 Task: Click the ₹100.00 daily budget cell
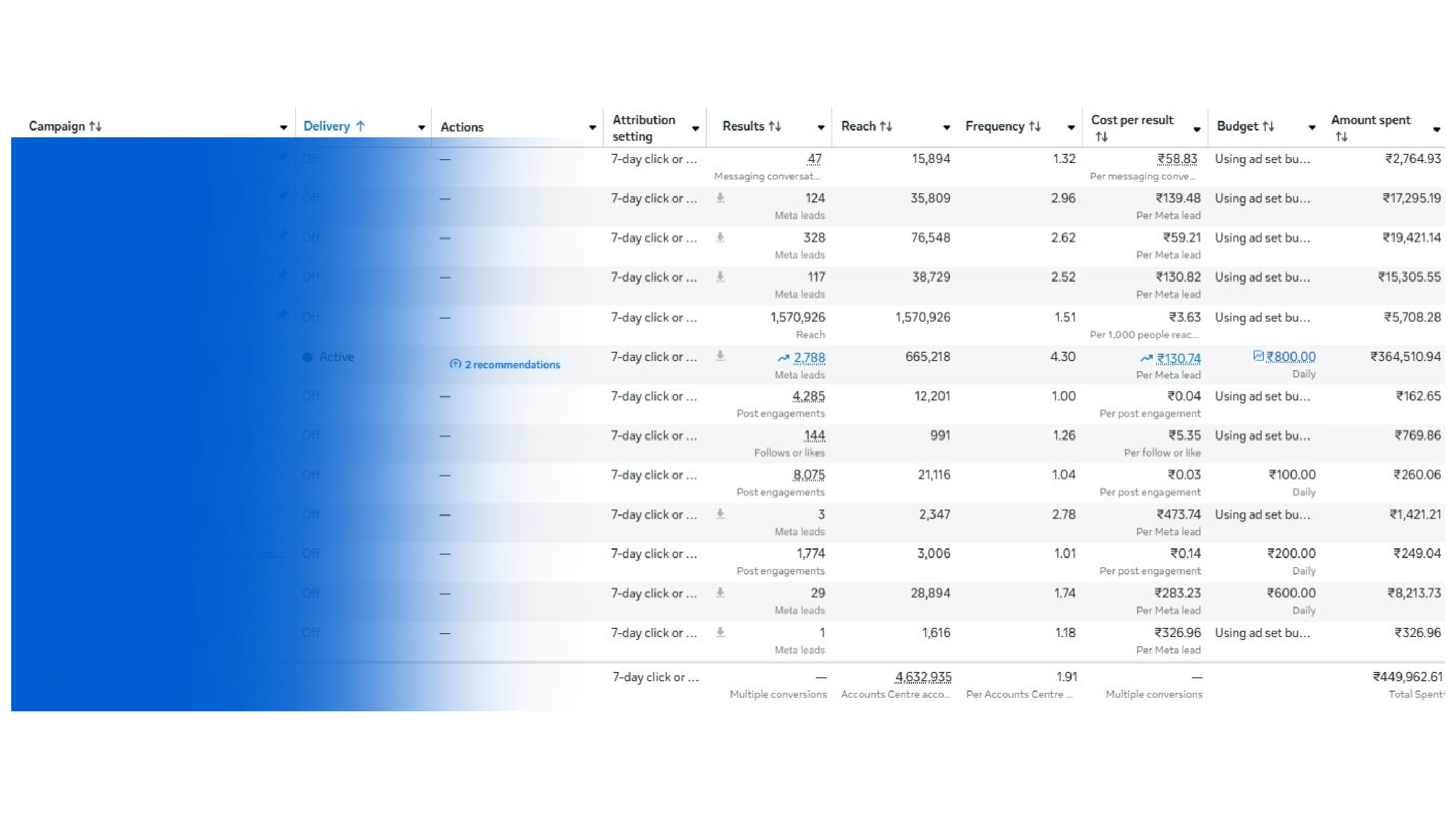(x=1292, y=475)
